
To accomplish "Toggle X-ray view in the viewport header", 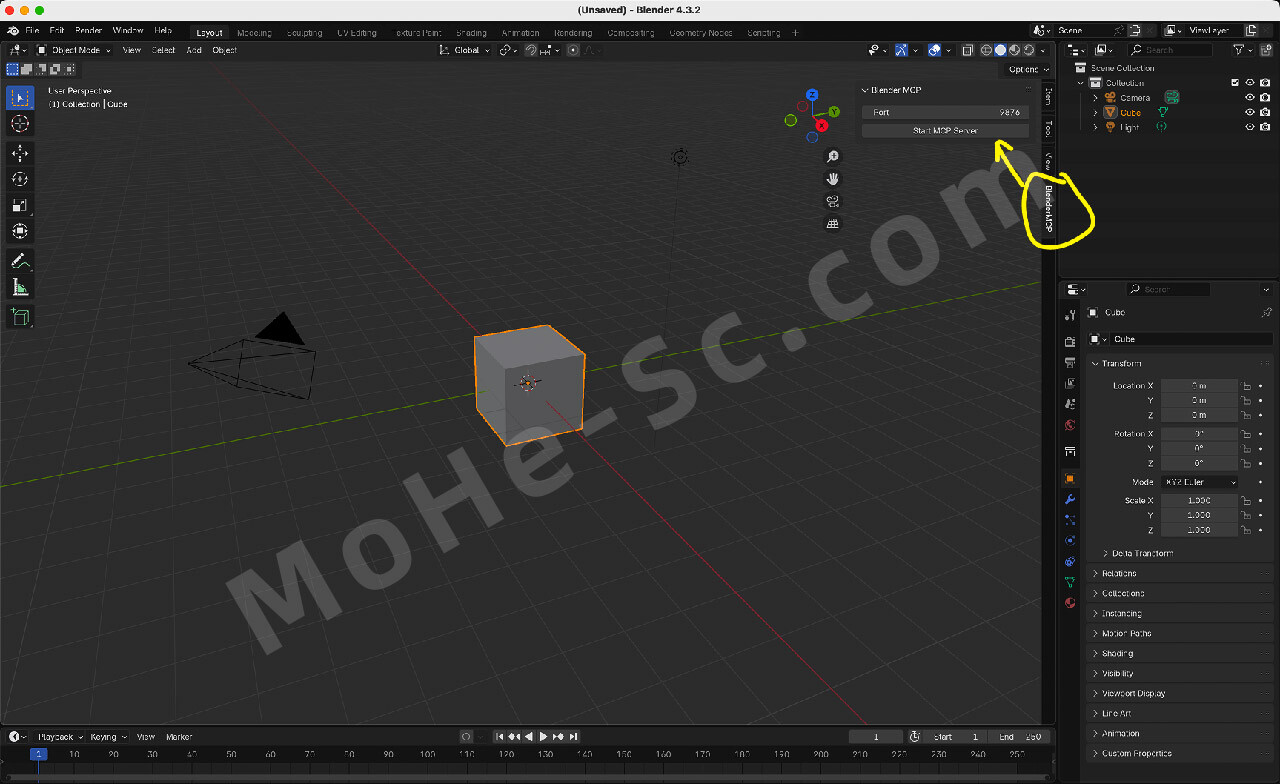I will [968, 50].
